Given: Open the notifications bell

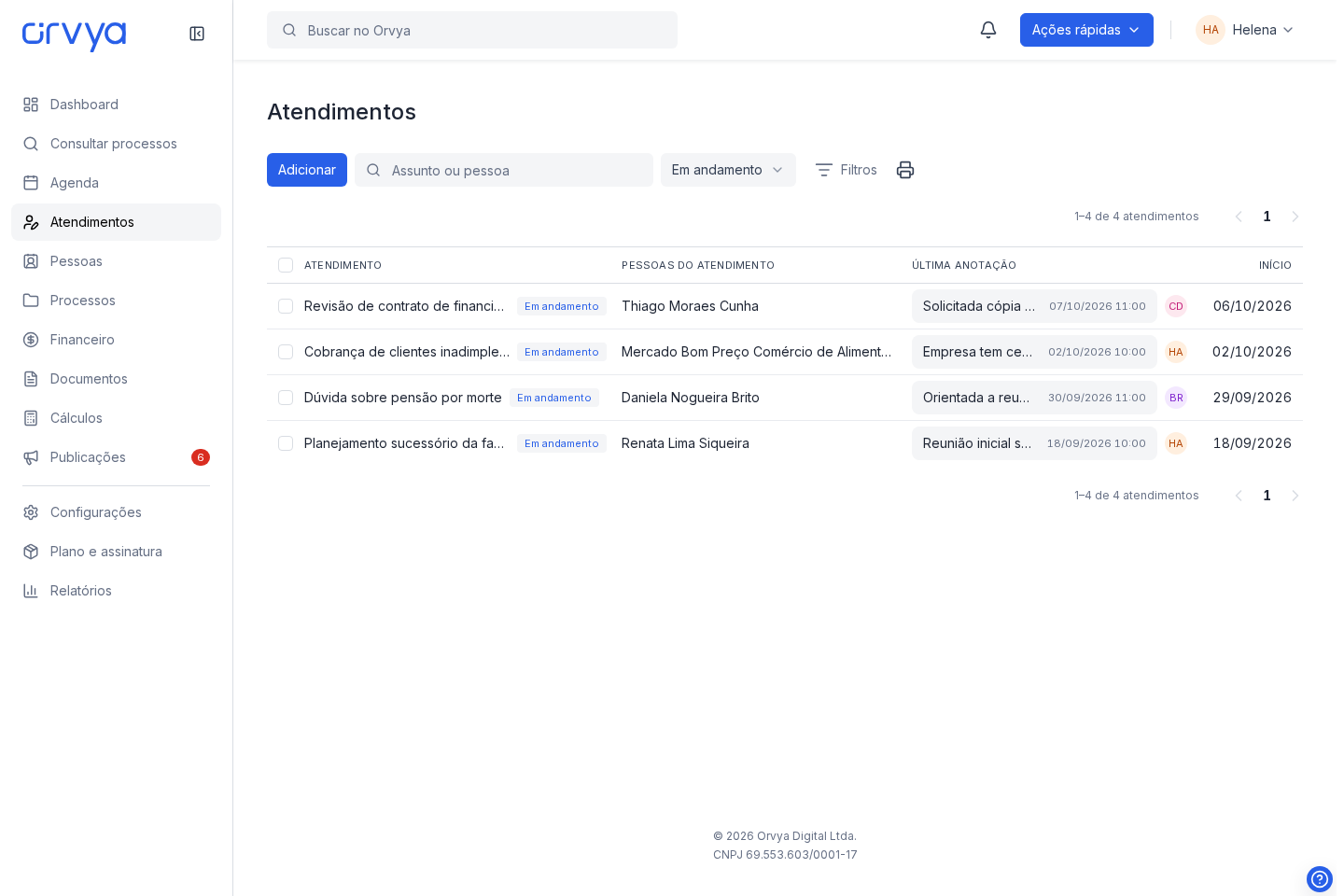Looking at the screenshot, I should [x=988, y=30].
